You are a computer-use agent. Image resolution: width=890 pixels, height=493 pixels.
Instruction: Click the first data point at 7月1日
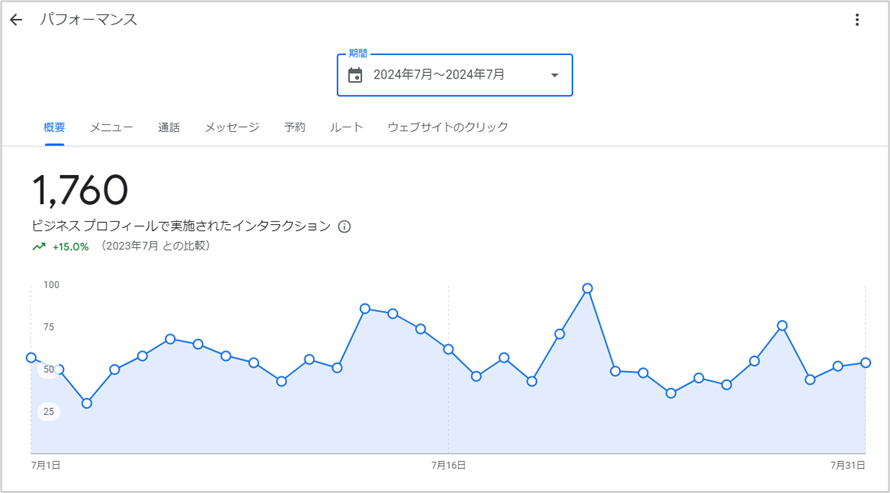(x=31, y=357)
